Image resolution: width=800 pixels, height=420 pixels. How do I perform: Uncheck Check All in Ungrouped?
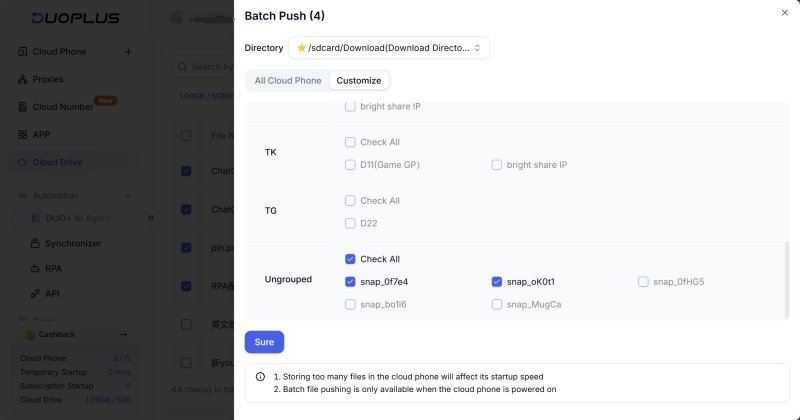click(350, 259)
